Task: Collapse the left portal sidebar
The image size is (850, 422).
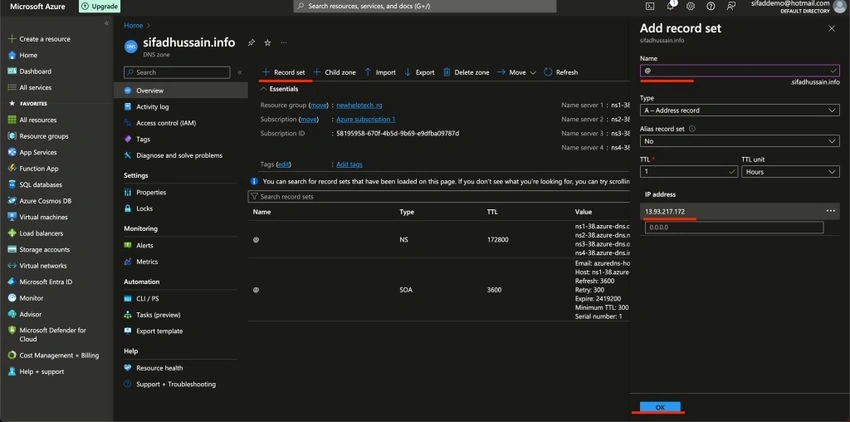Action: [106, 23]
